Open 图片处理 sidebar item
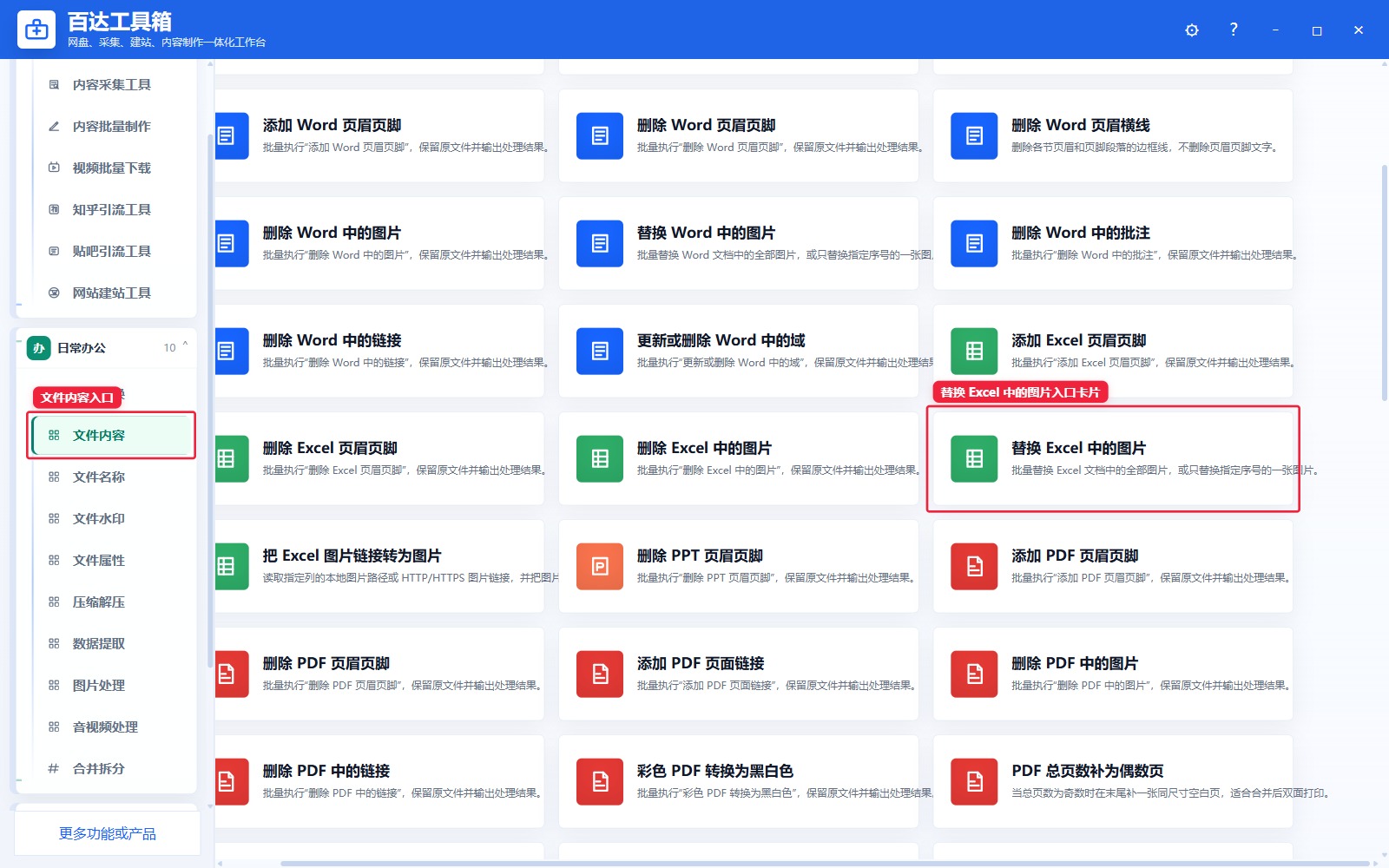 click(111, 685)
